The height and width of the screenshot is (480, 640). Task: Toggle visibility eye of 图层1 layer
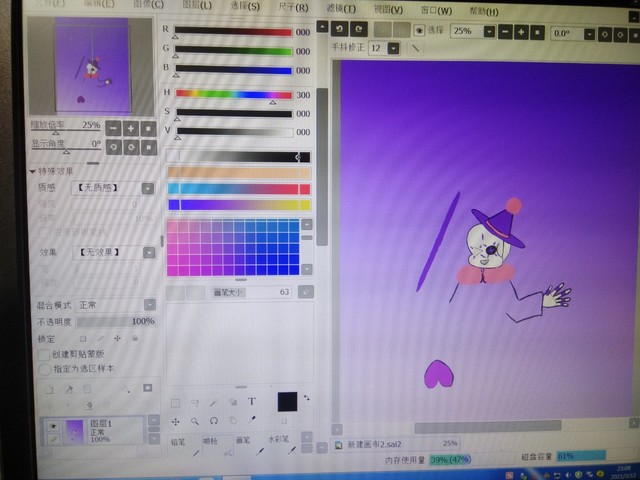coord(52,426)
